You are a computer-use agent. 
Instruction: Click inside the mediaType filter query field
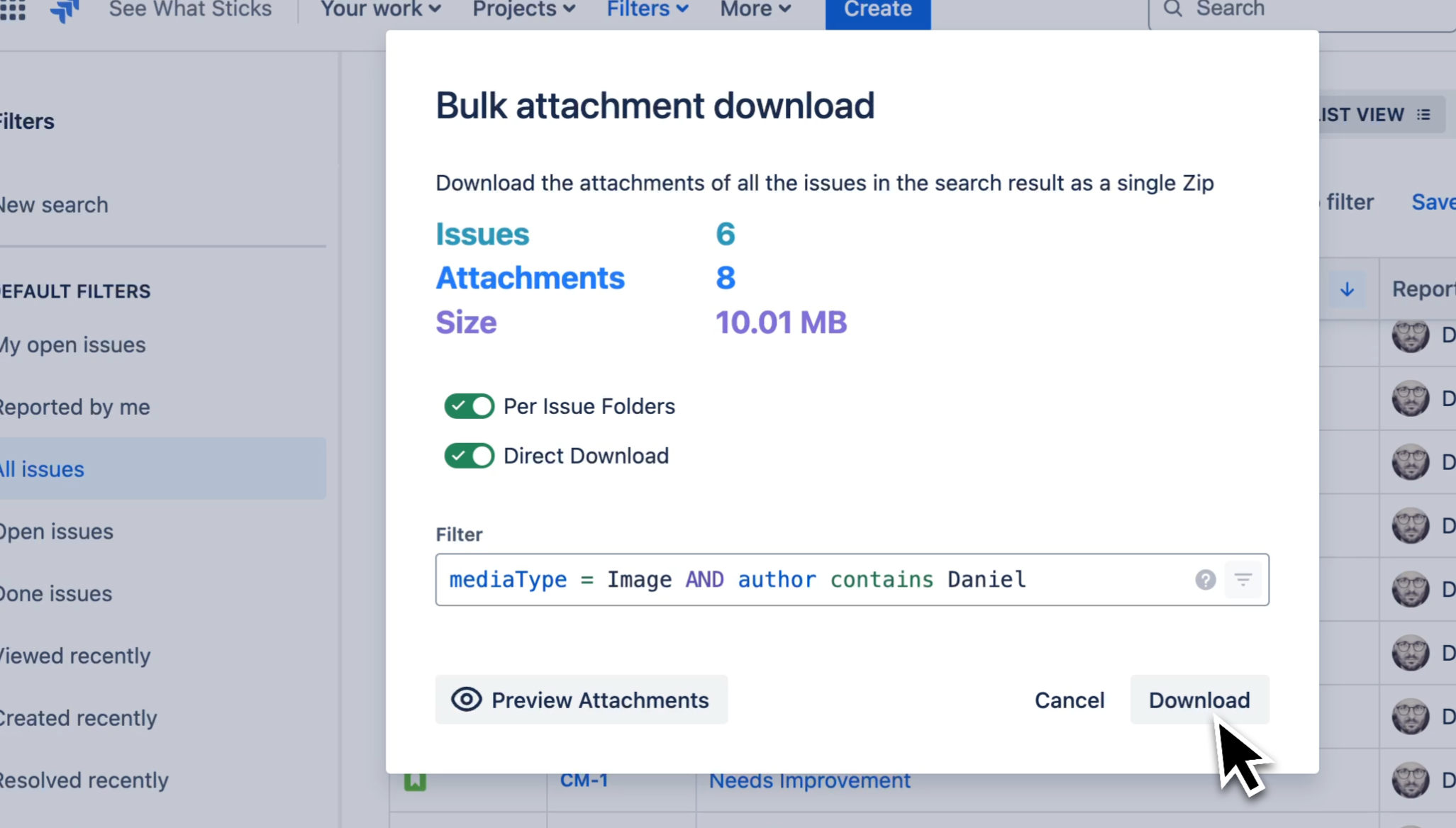(x=780, y=580)
